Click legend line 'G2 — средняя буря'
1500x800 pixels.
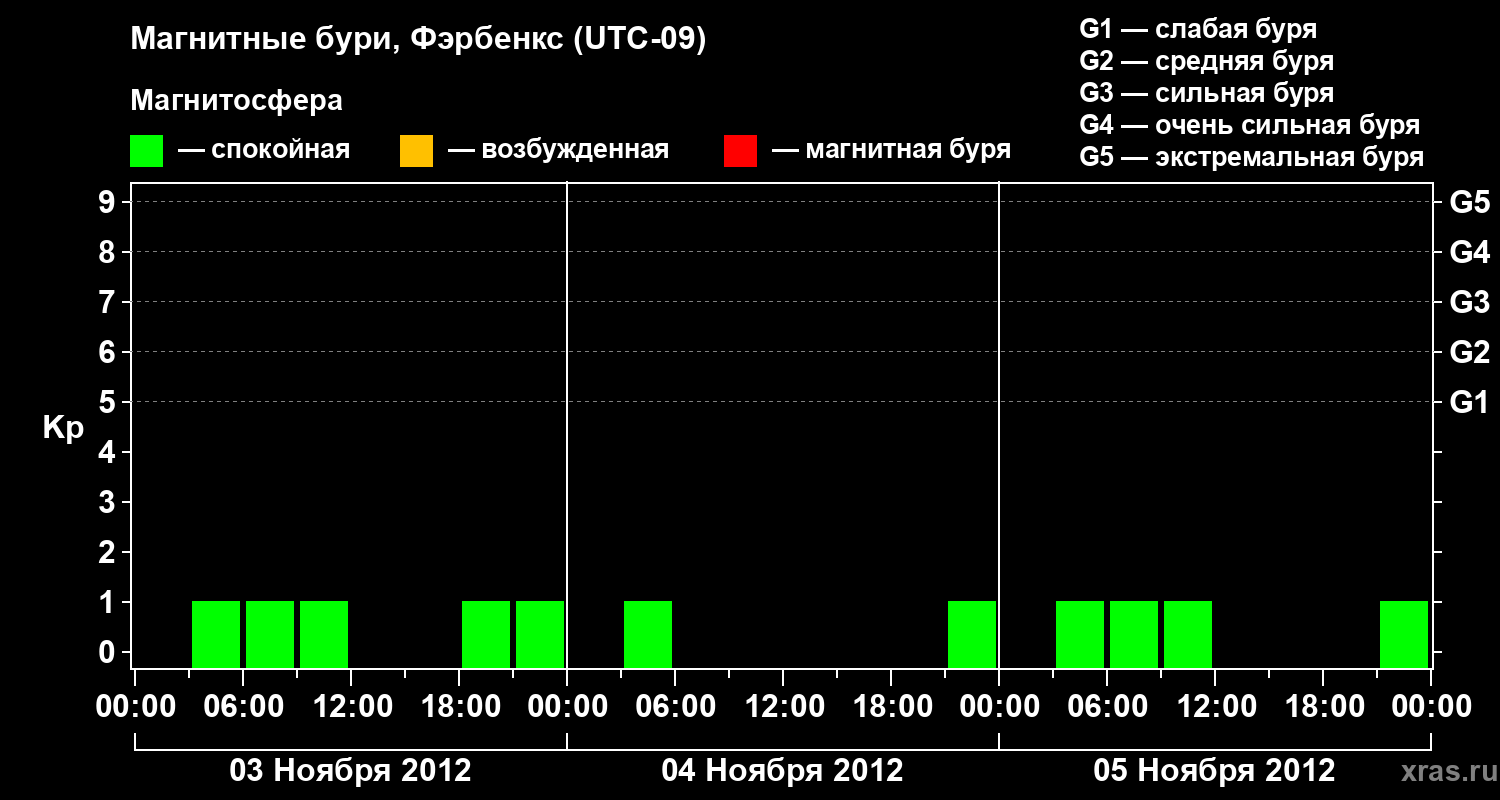pyautogui.click(x=1207, y=61)
